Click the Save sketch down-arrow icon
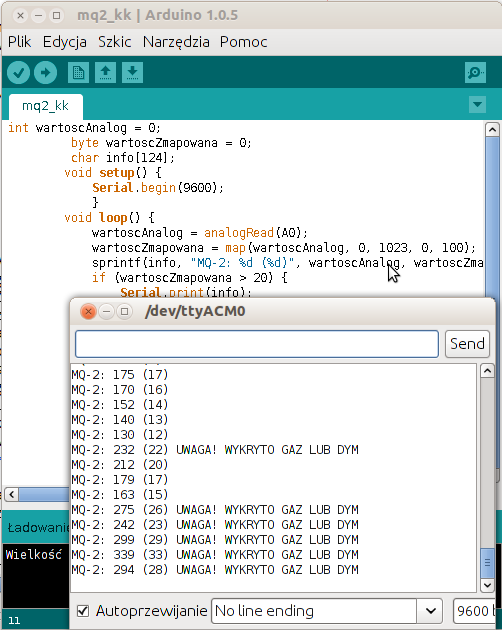The height and width of the screenshot is (630, 502). 132,73
